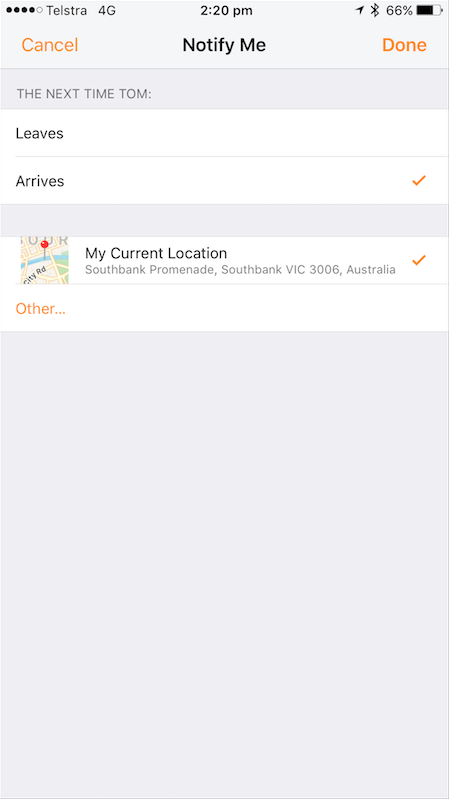Tap the battery icon in status bar
449x799 pixels.
click(428, 10)
